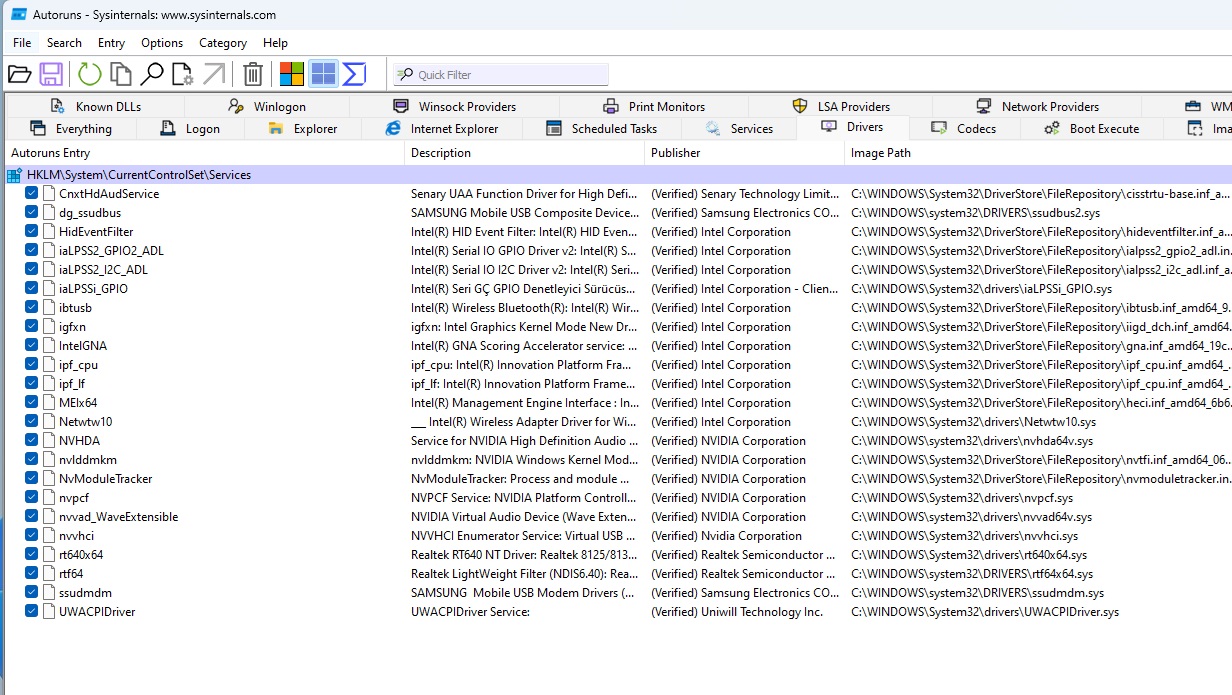The width and height of the screenshot is (1232, 695).
Task: Open the Search menu
Action: [x=64, y=43]
